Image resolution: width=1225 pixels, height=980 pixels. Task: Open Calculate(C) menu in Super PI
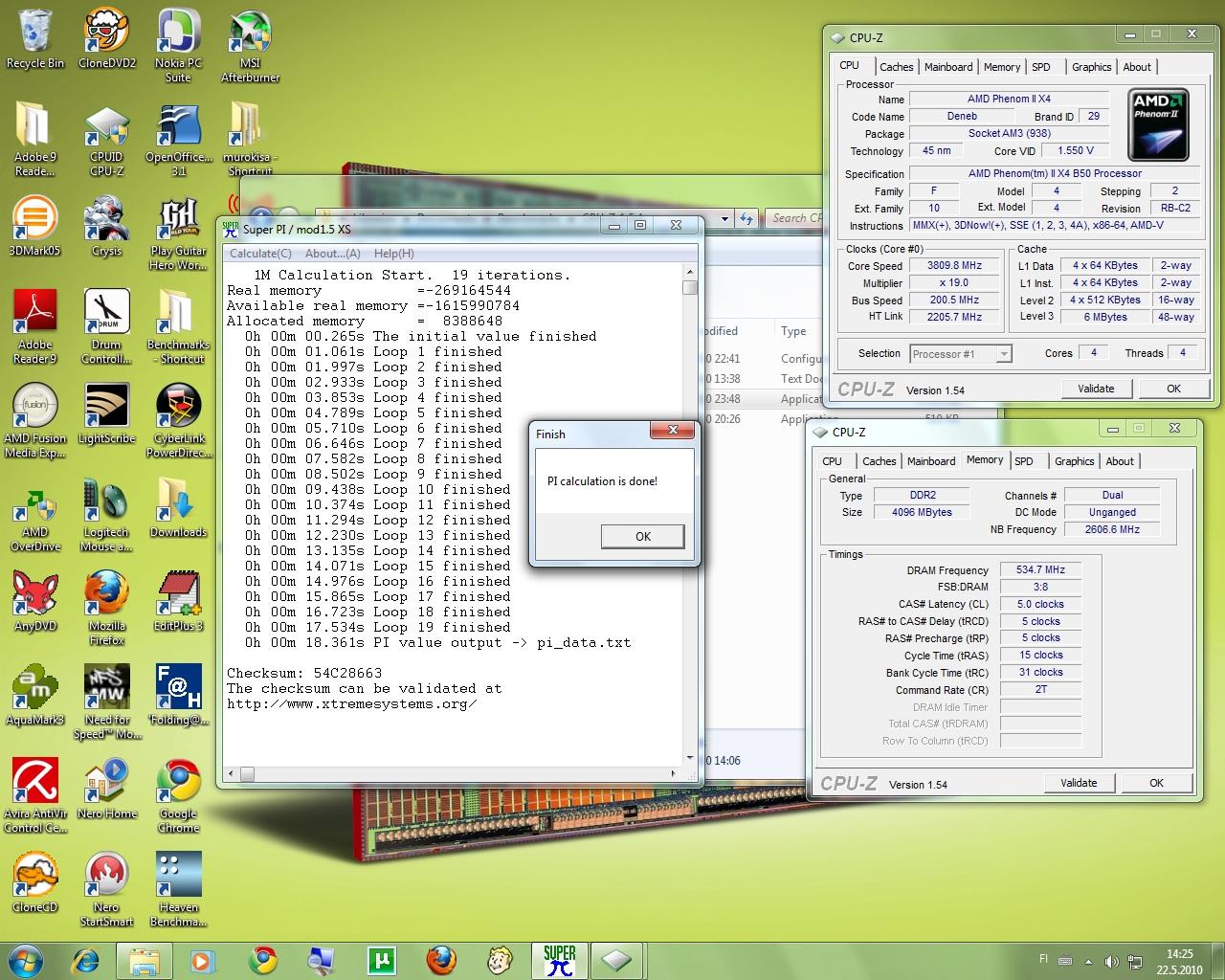(260, 254)
